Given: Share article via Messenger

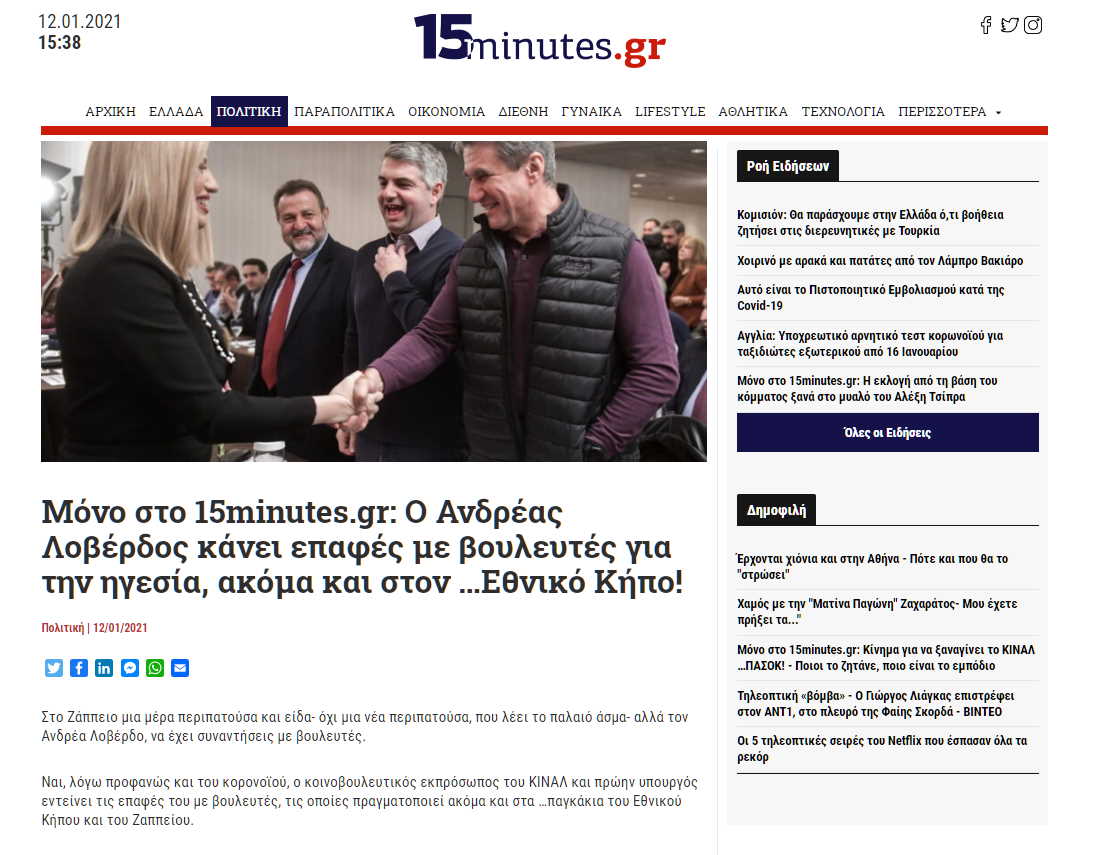Looking at the screenshot, I should click(x=129, y=668).
